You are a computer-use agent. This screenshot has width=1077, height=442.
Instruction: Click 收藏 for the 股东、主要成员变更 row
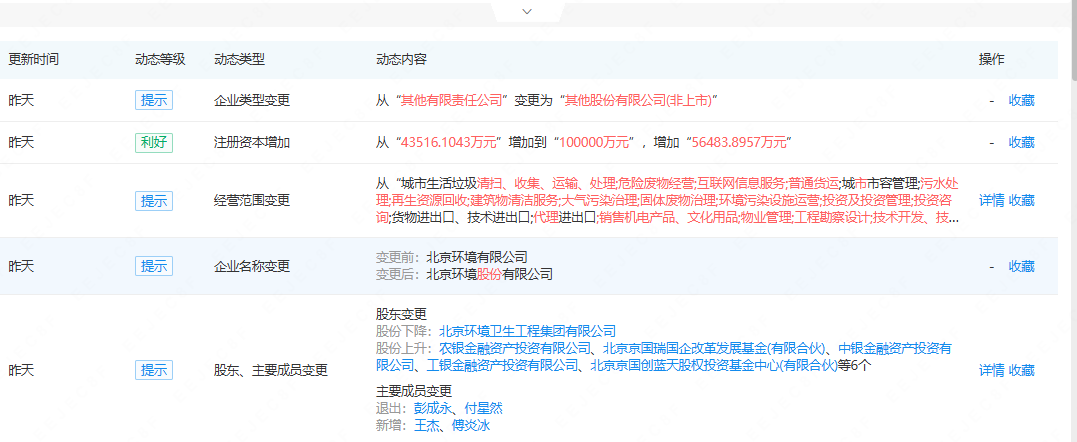1021,371
